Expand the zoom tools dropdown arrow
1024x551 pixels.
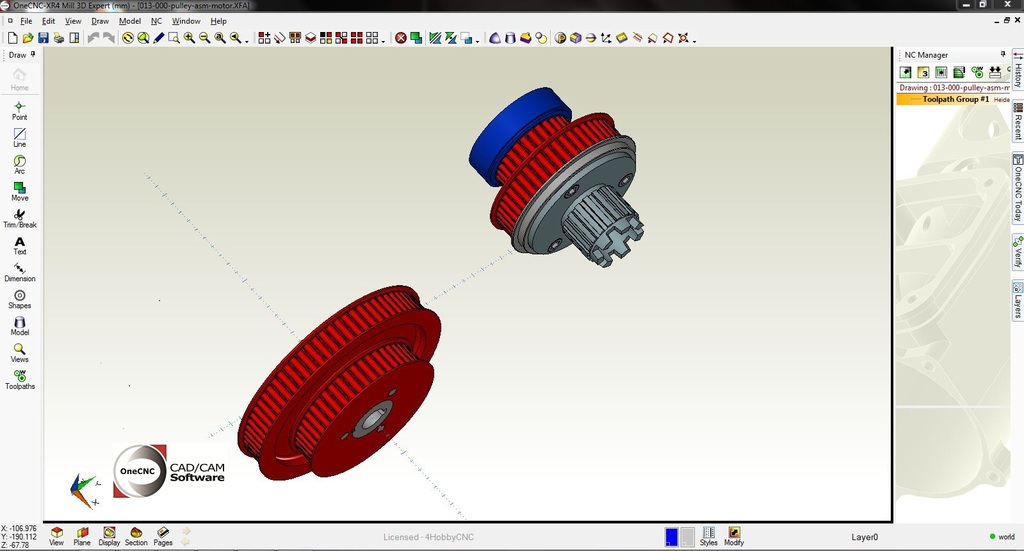click(247, 40)
